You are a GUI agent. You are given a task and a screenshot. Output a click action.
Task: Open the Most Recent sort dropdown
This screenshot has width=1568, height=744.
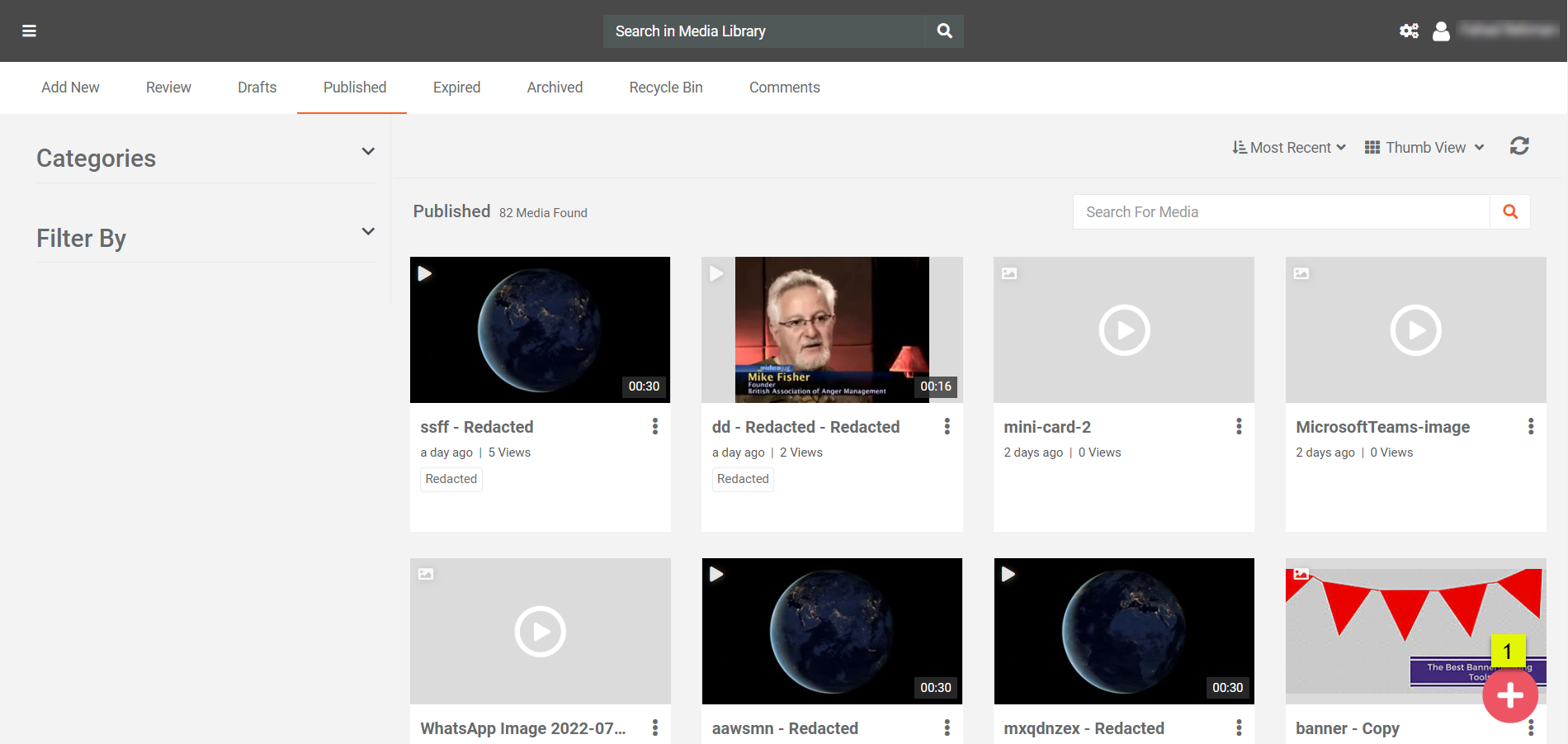tap(1289, 148)
